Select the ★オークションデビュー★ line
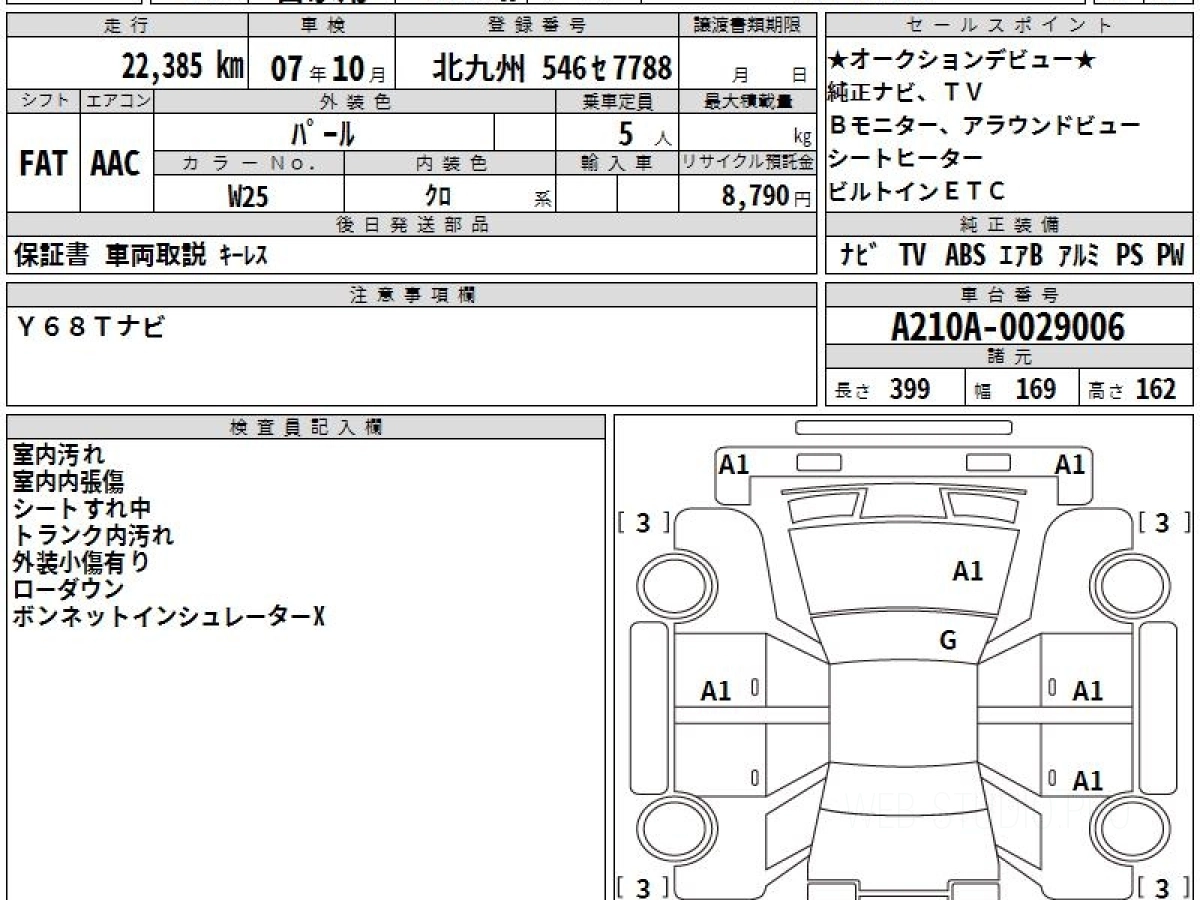This screenshot has height=900, width=1200. point(962,60)
